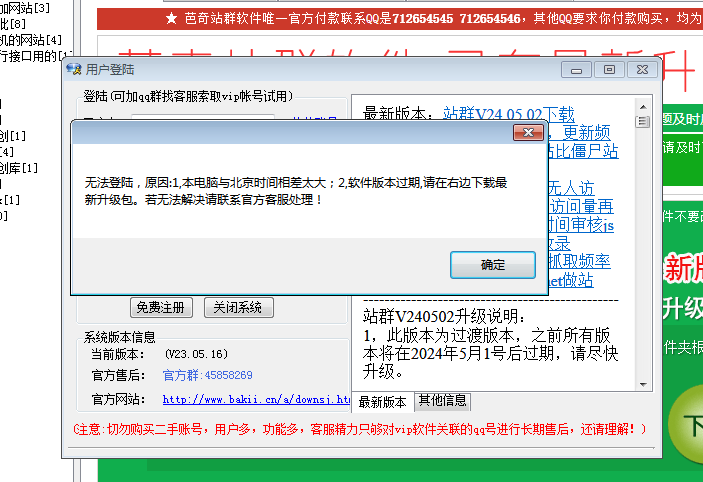Open the 访问量再 link
This screenshot has width=703, height=482.
coord(581,206)
